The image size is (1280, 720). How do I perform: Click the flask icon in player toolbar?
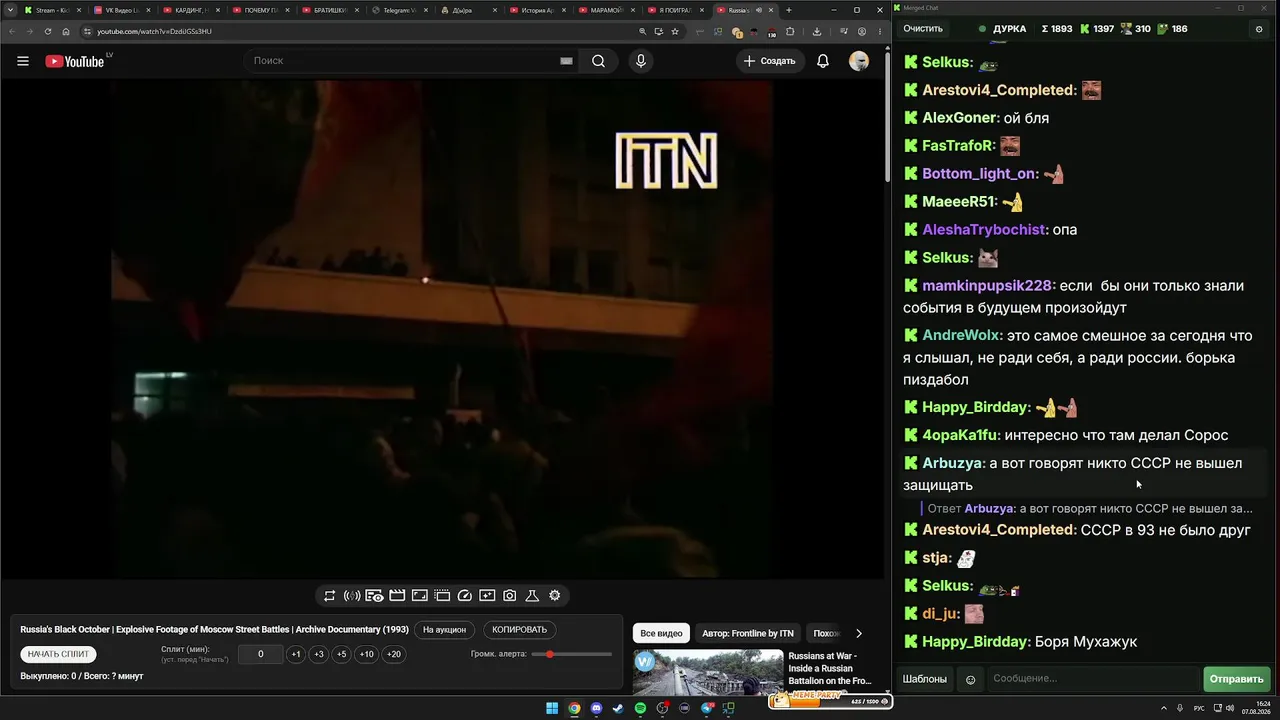pos(532,596)
